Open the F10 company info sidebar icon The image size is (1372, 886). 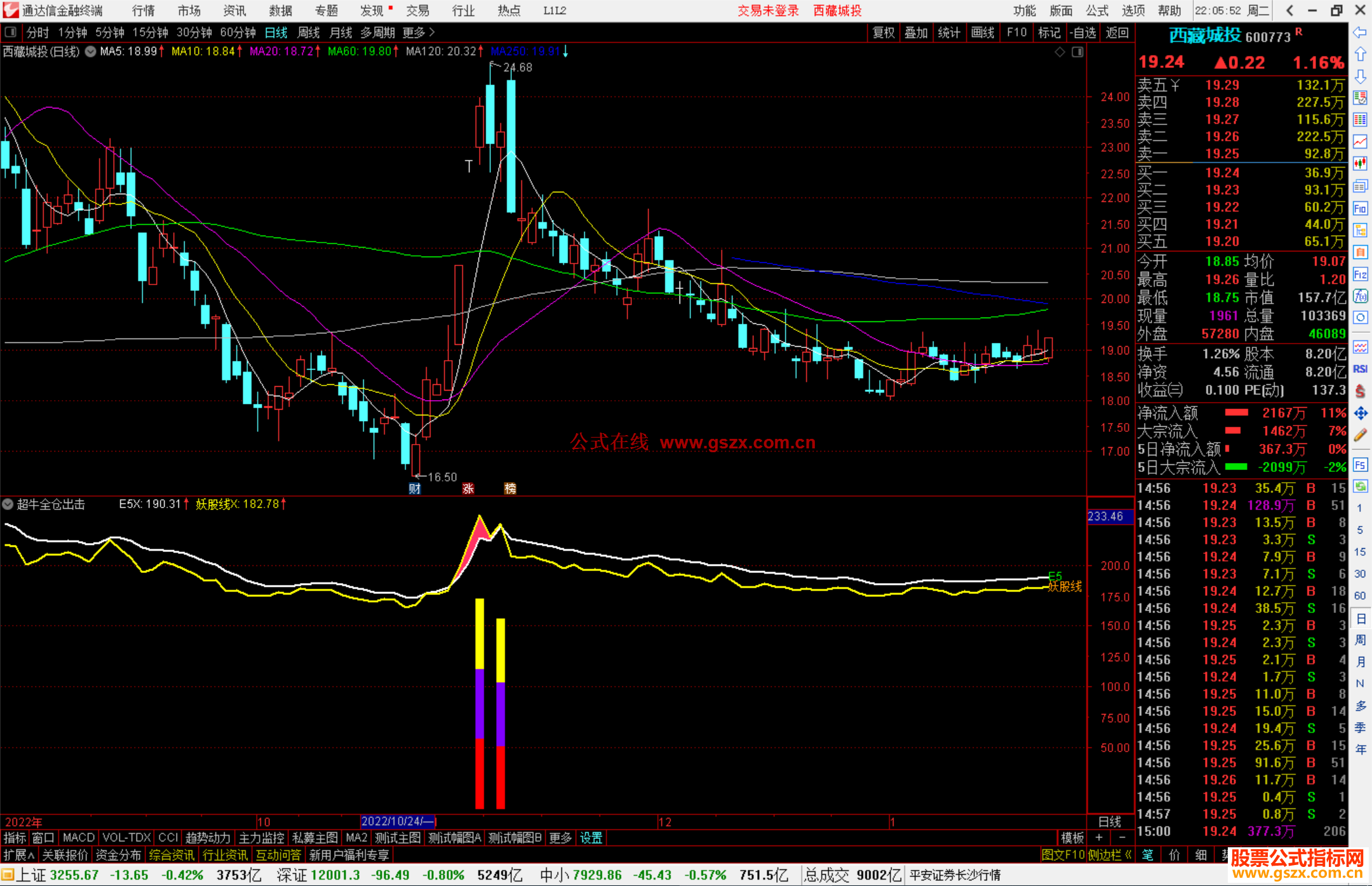1360,209
